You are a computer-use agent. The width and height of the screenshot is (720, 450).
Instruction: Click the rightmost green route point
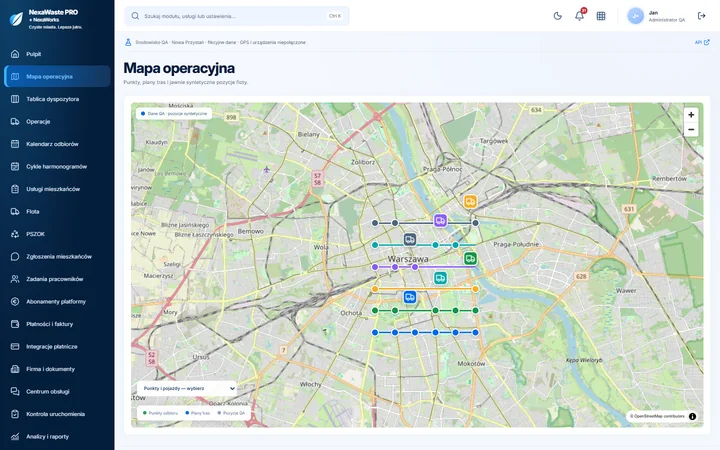click(475, 311)
